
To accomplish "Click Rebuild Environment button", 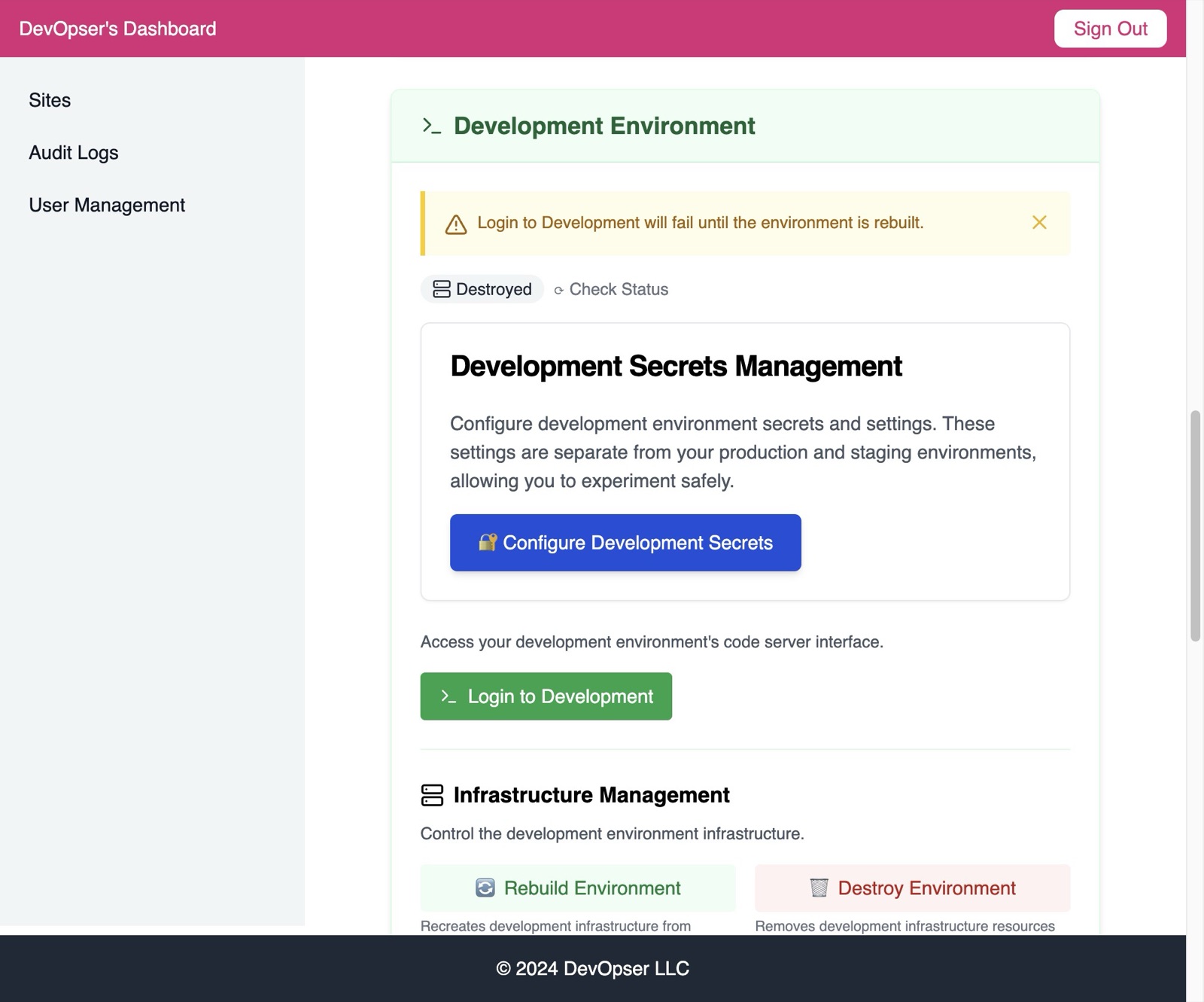I will pyautogui.click(x=577, y=888).
